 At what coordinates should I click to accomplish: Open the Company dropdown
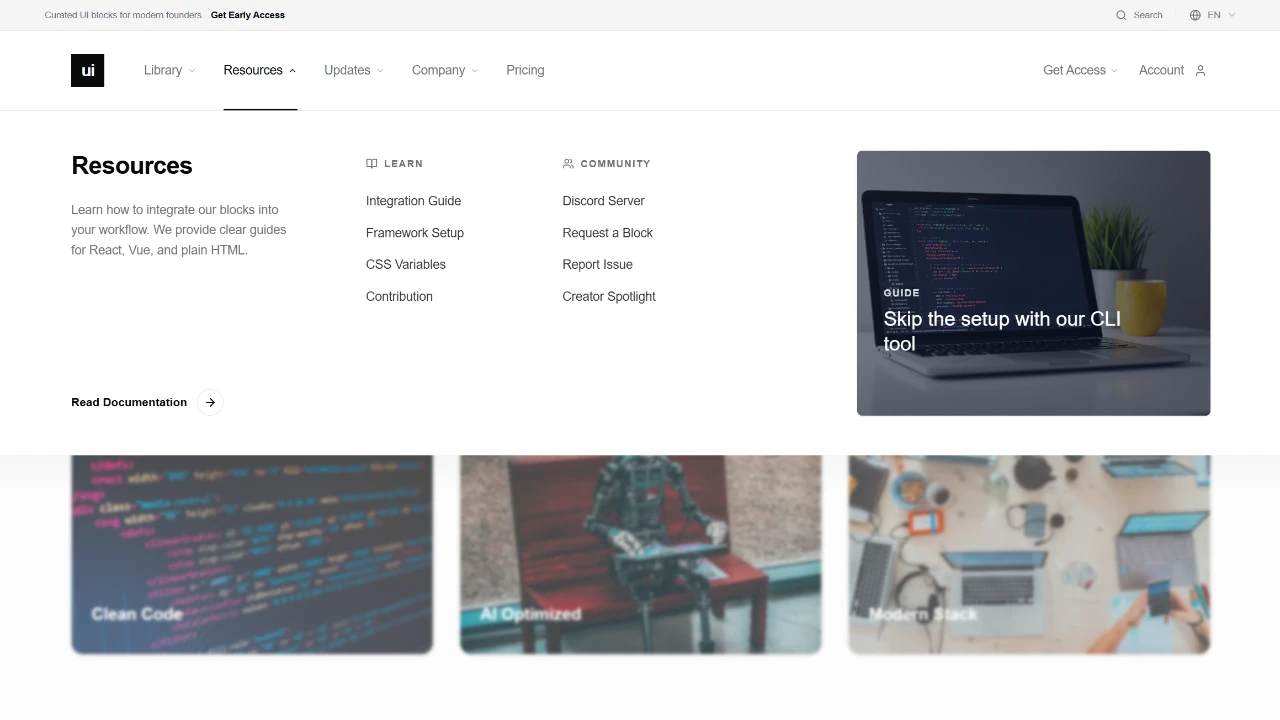444,70
